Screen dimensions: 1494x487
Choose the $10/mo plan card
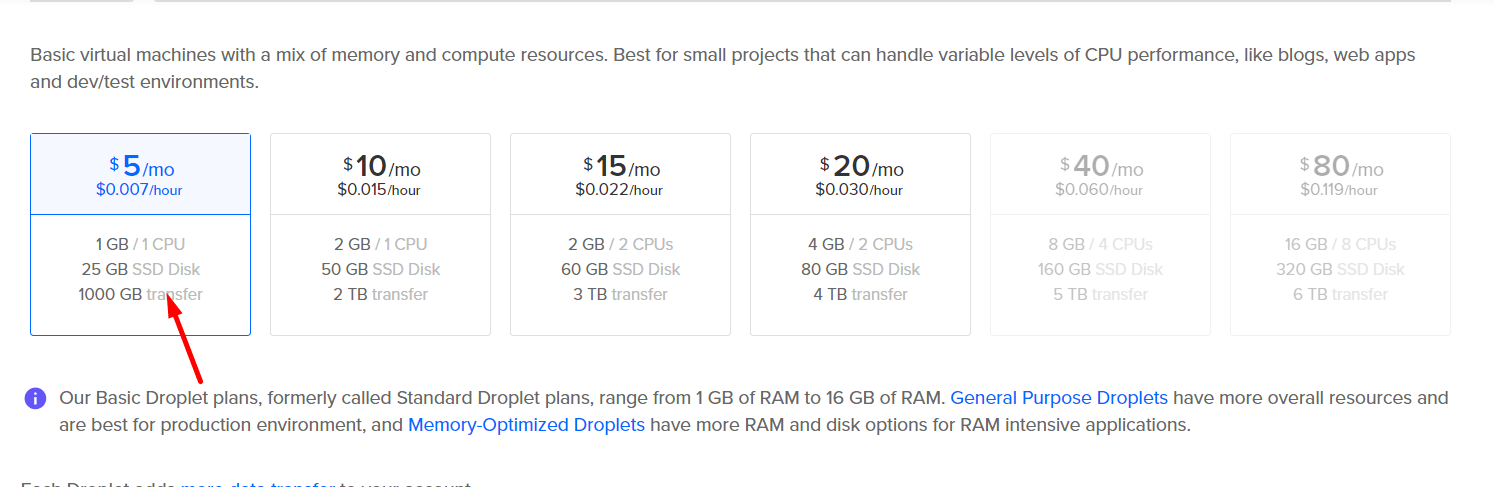380,234
